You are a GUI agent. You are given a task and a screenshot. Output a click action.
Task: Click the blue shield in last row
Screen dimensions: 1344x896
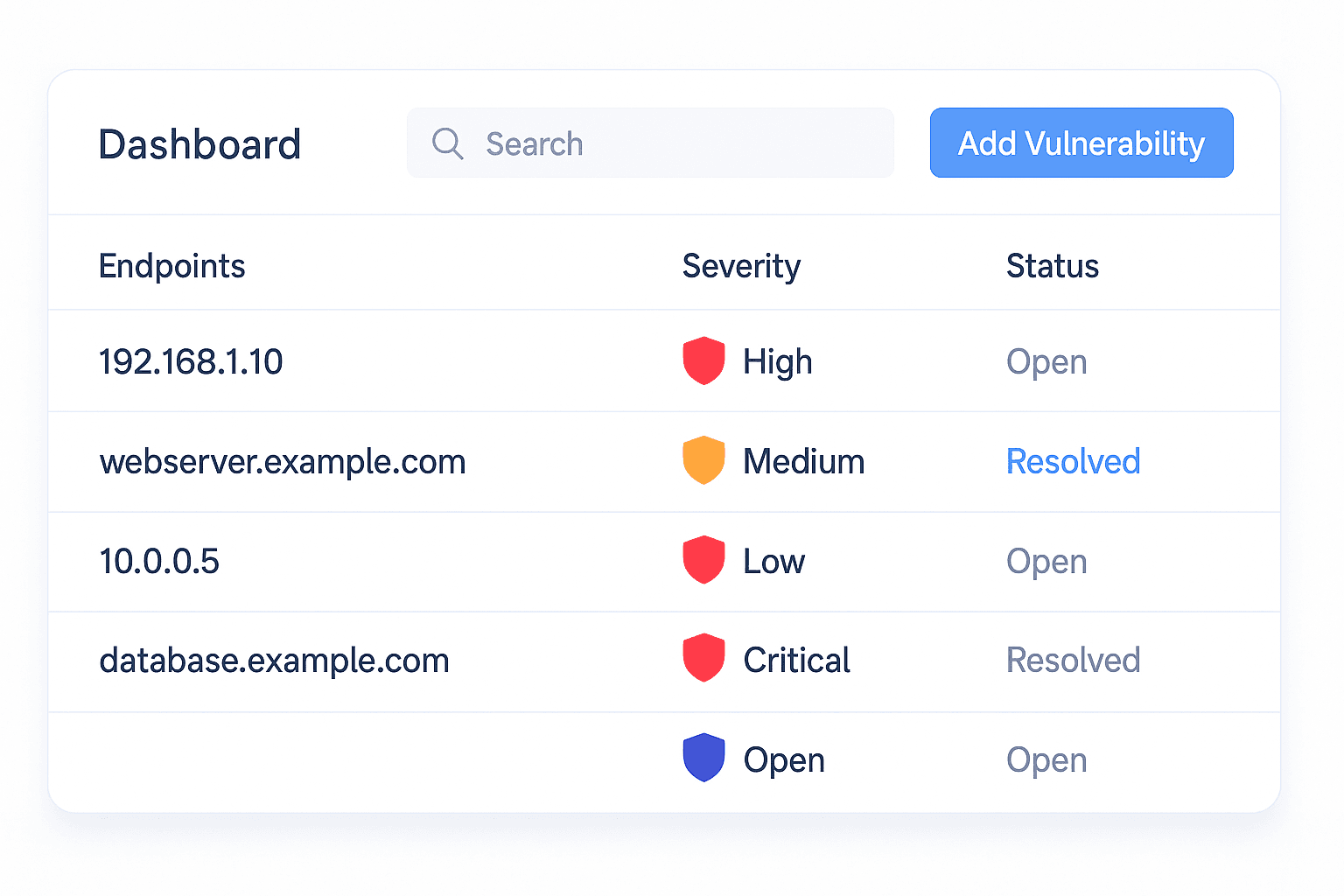[703, 759]
